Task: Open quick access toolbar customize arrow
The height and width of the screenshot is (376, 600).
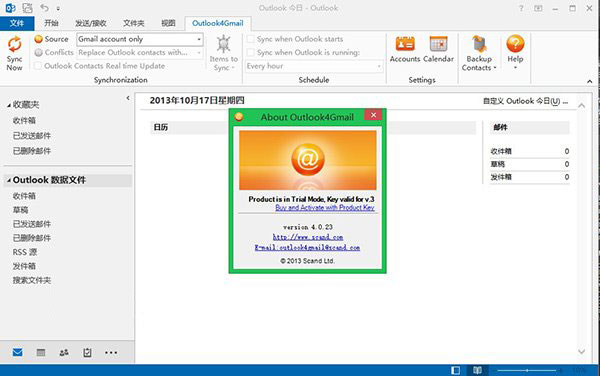Action: click(58, 8)
